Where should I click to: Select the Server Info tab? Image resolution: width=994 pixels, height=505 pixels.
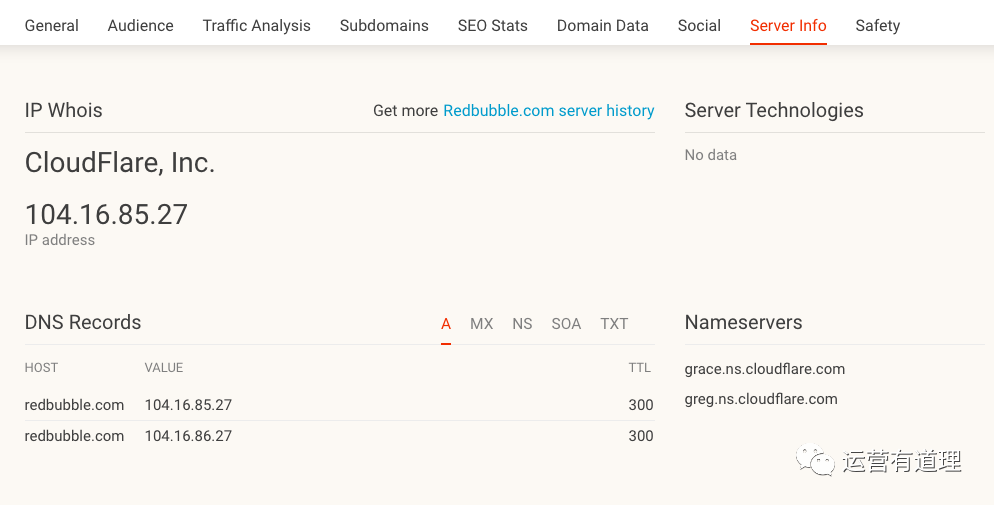(x=788, y=25)
